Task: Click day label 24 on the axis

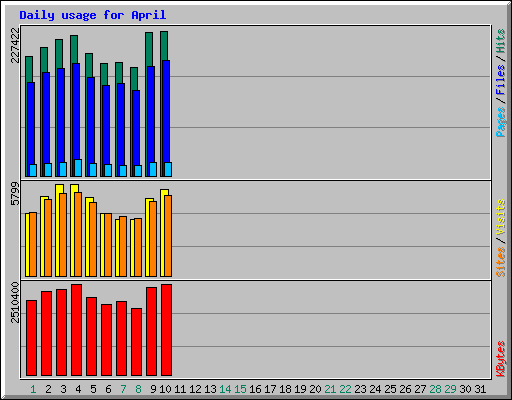Action: [x=375, y=389]
